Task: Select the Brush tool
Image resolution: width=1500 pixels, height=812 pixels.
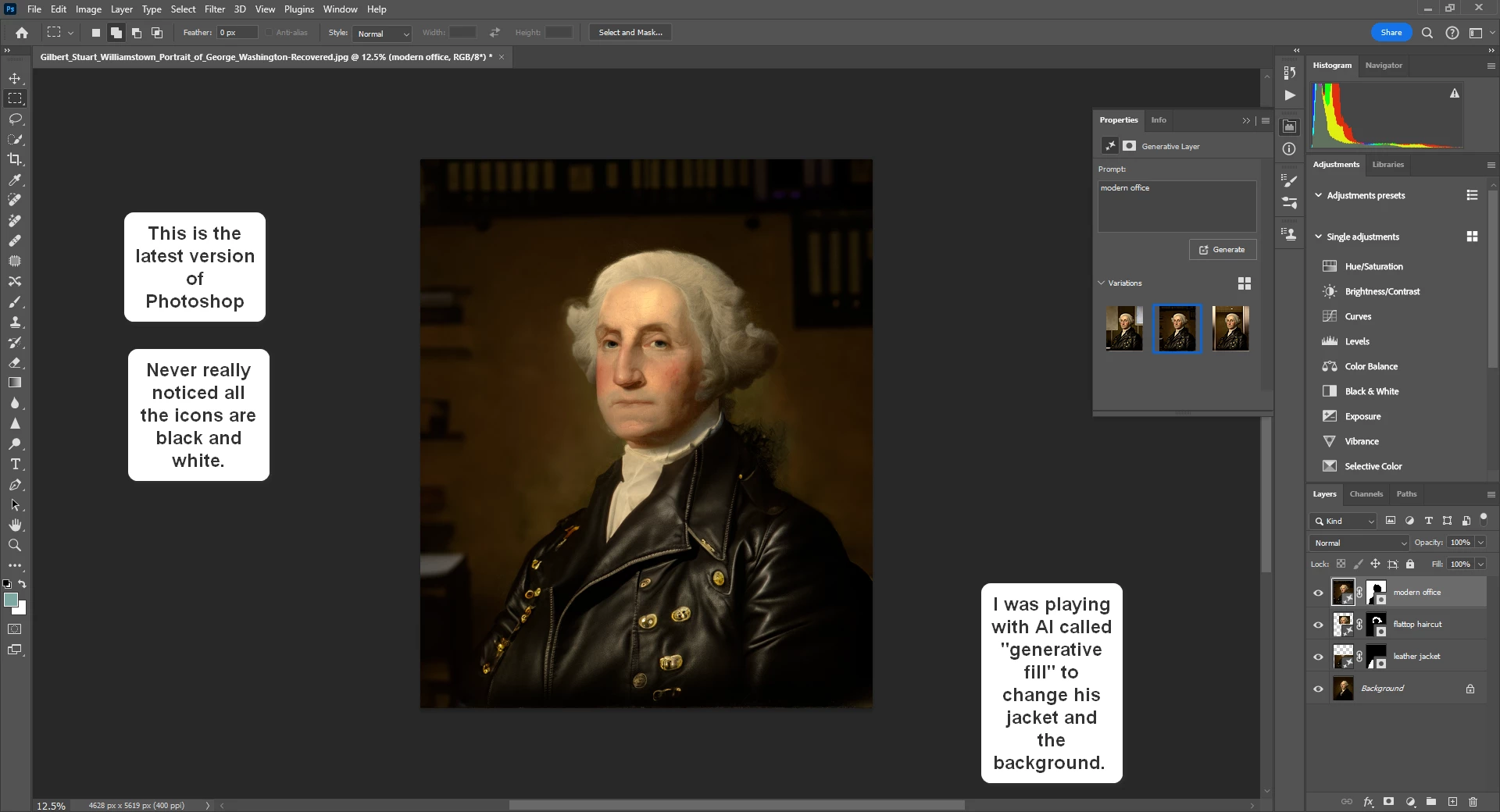Action: click(15, 301)
